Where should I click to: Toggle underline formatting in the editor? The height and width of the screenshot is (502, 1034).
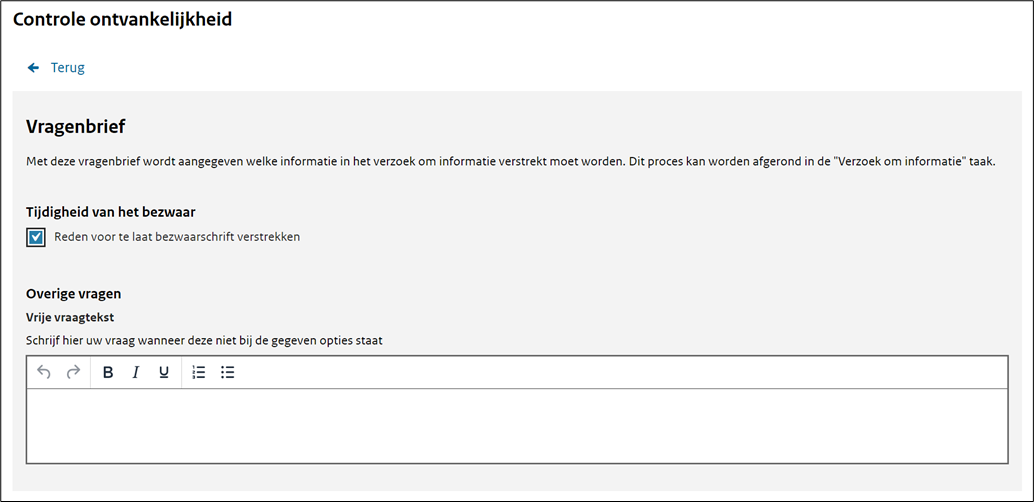(x=164, y=373)
